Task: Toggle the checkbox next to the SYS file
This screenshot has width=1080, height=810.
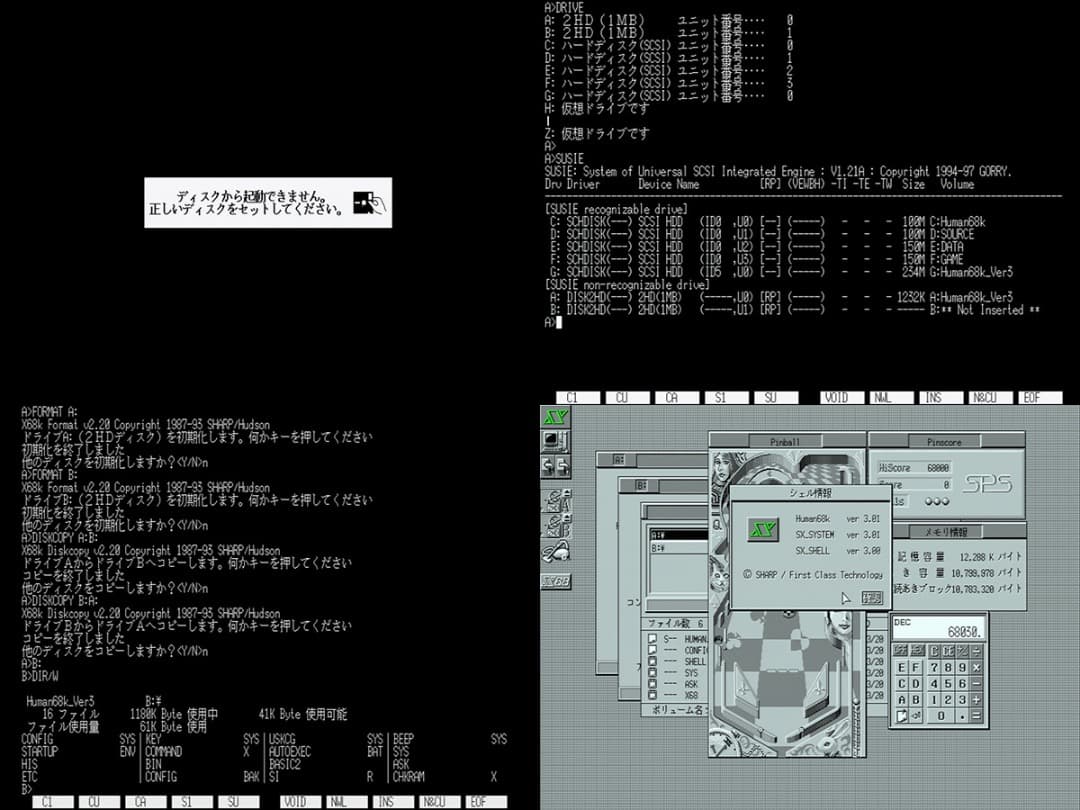Action: (652, 671)
